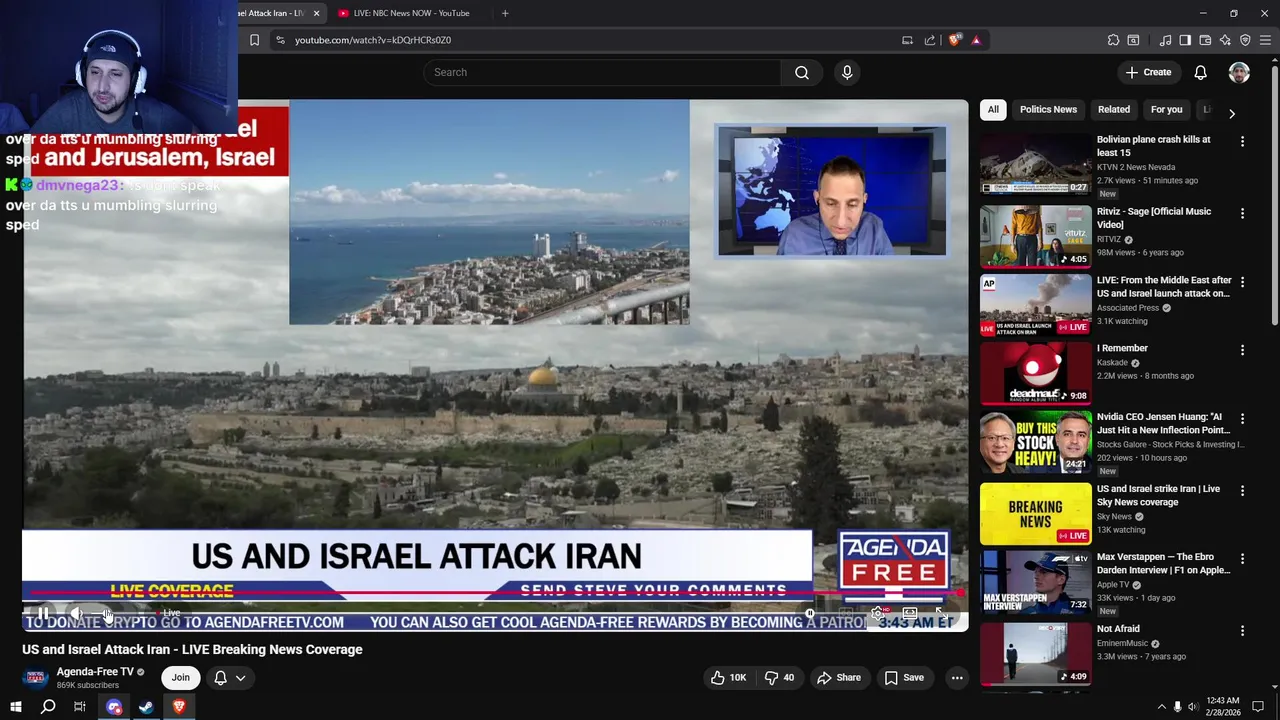
Task: Run search with magnifier button
Action: (x=802, y=72)
